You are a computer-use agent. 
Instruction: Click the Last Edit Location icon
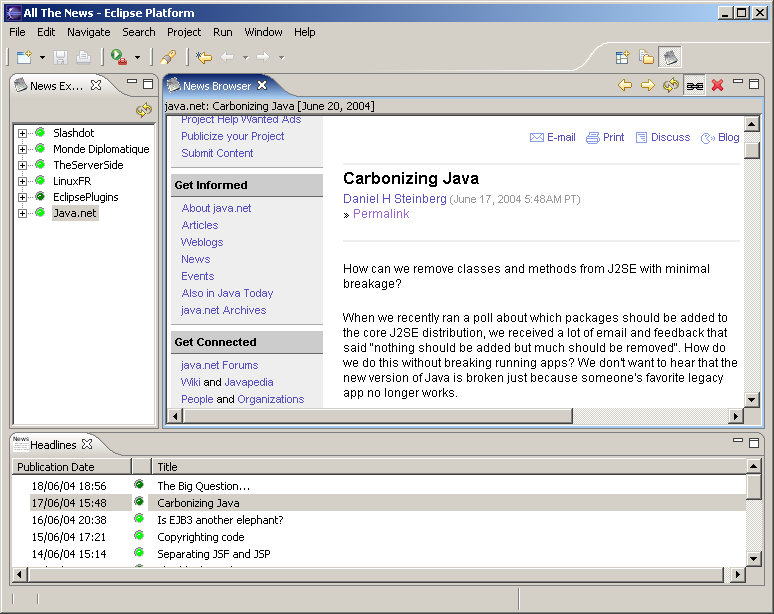203,57
